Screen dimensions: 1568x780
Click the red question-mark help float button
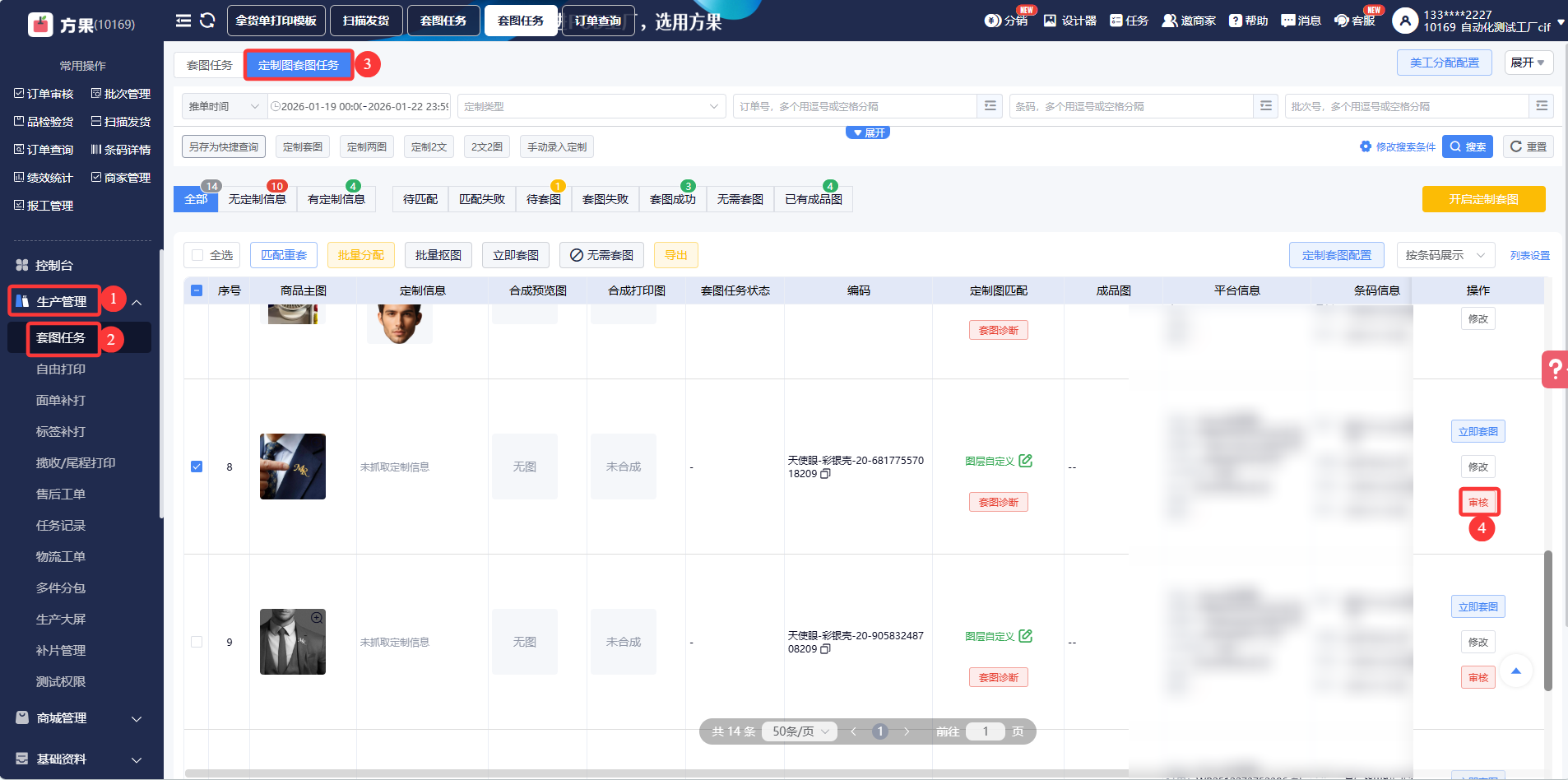1555,369
